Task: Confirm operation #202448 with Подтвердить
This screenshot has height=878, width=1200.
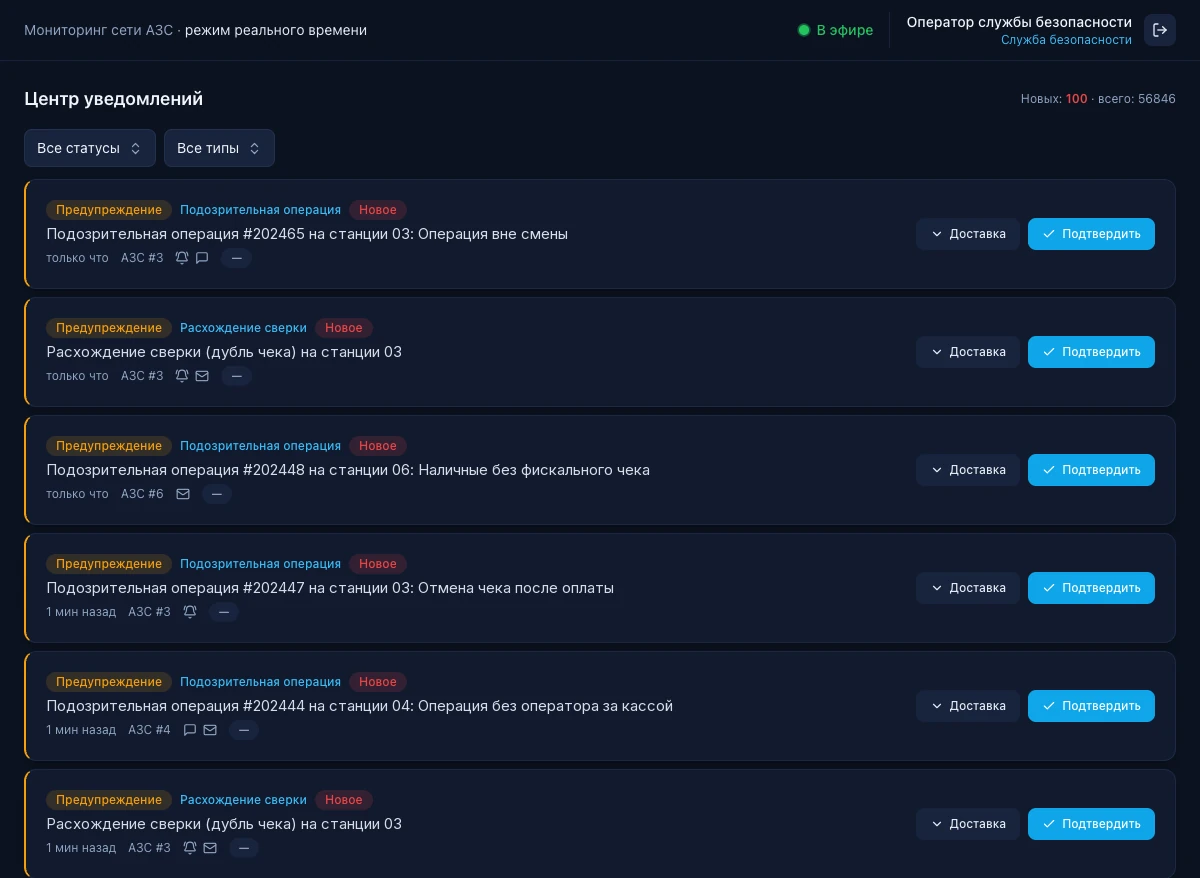Action: pyautogui.click(x=1091, y=470)
